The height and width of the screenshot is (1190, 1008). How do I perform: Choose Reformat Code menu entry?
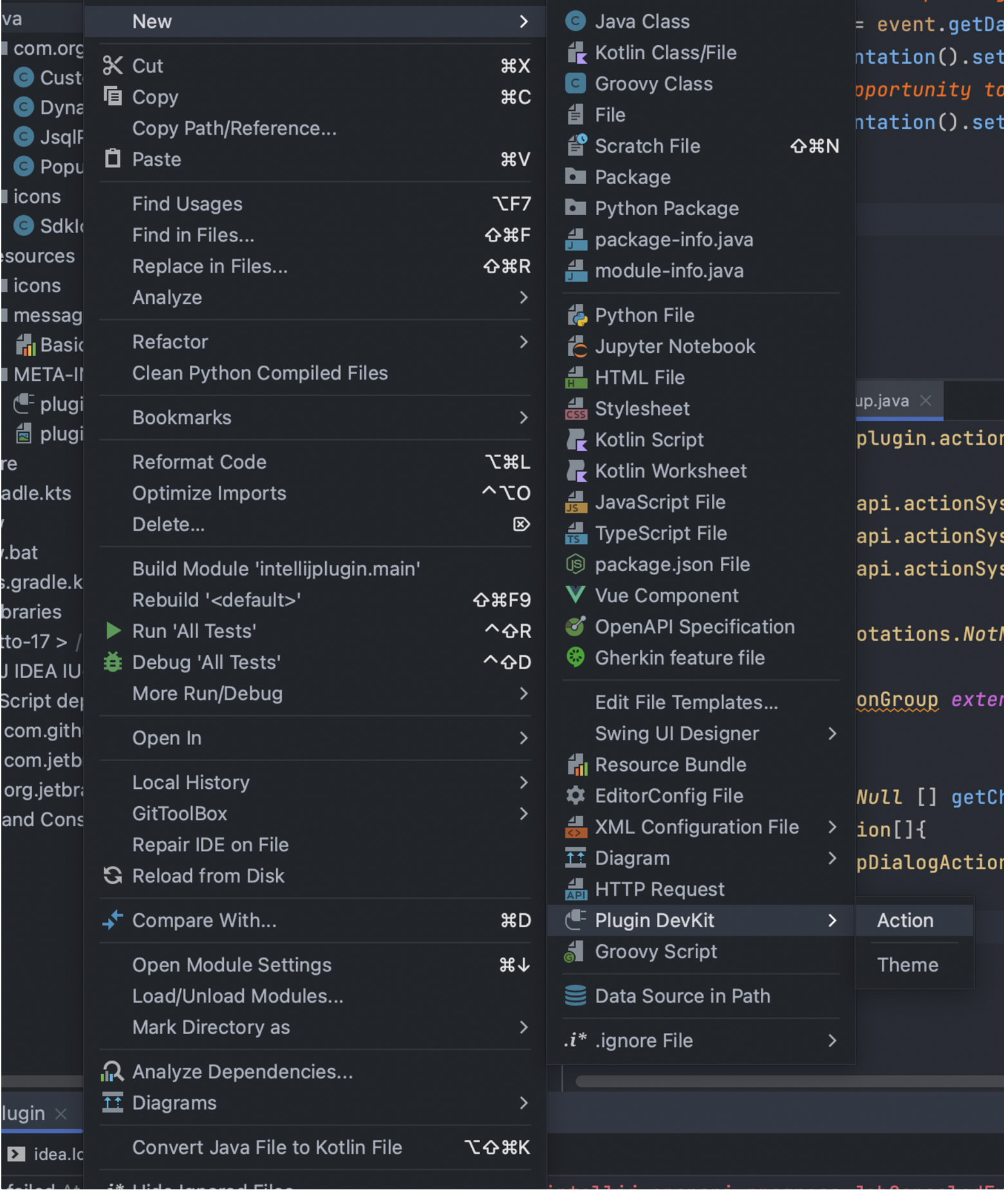[315, 462]
